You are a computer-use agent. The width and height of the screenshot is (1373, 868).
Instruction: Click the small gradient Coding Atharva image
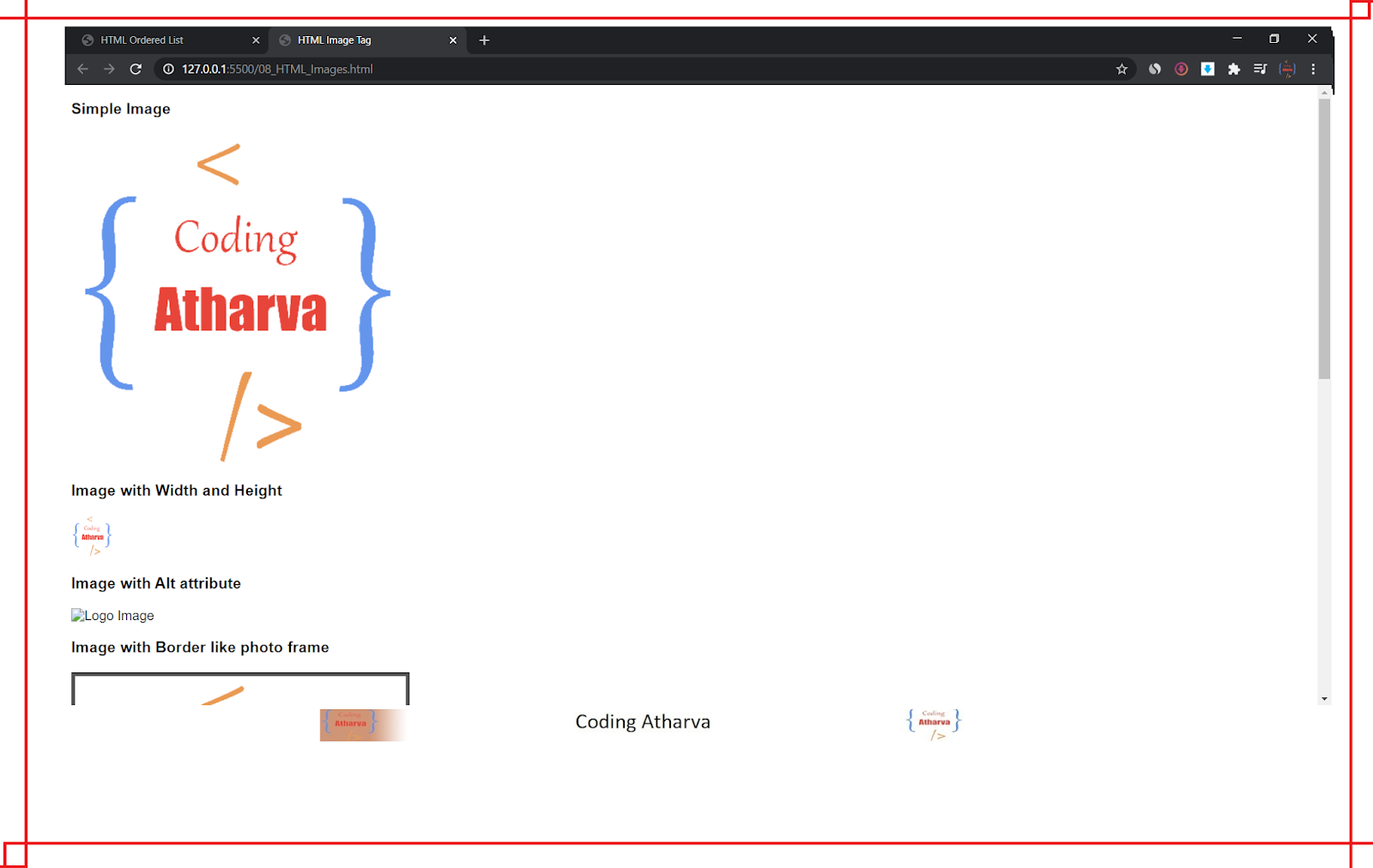pyautogui.click(x=360, y=724)
